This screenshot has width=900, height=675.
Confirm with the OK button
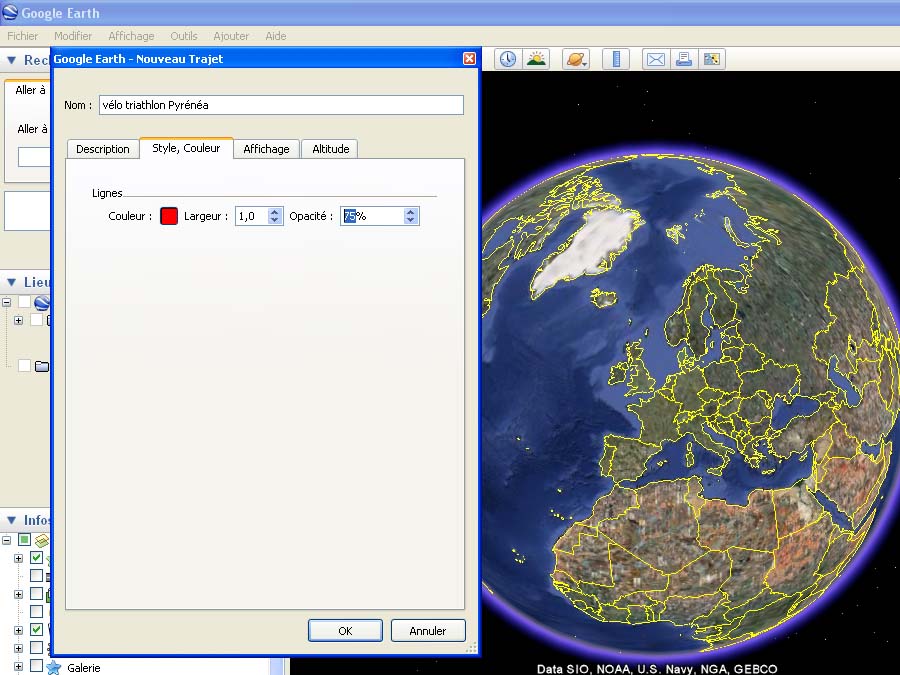pyautogui.click(x=345, y=631)
